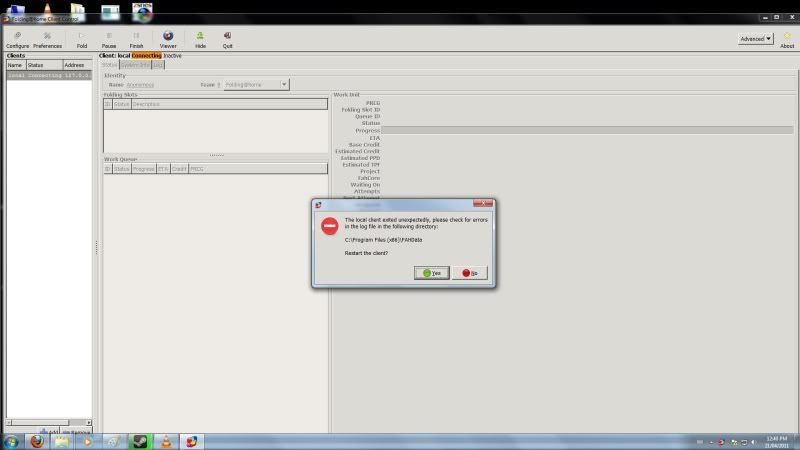Open Windows Media Player from taskbar

pos(88,441)
